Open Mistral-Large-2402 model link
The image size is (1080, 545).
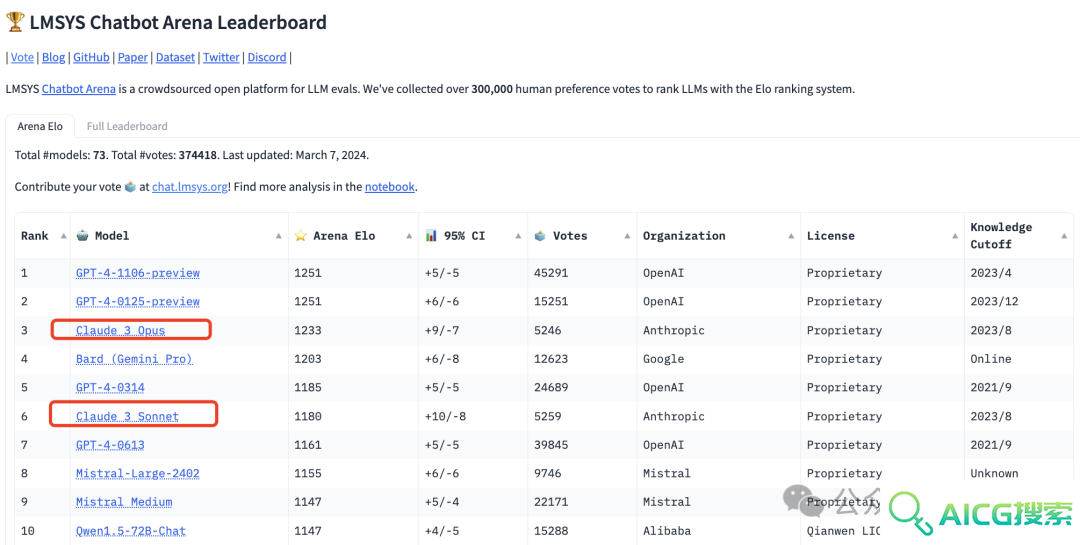(138, 473)
